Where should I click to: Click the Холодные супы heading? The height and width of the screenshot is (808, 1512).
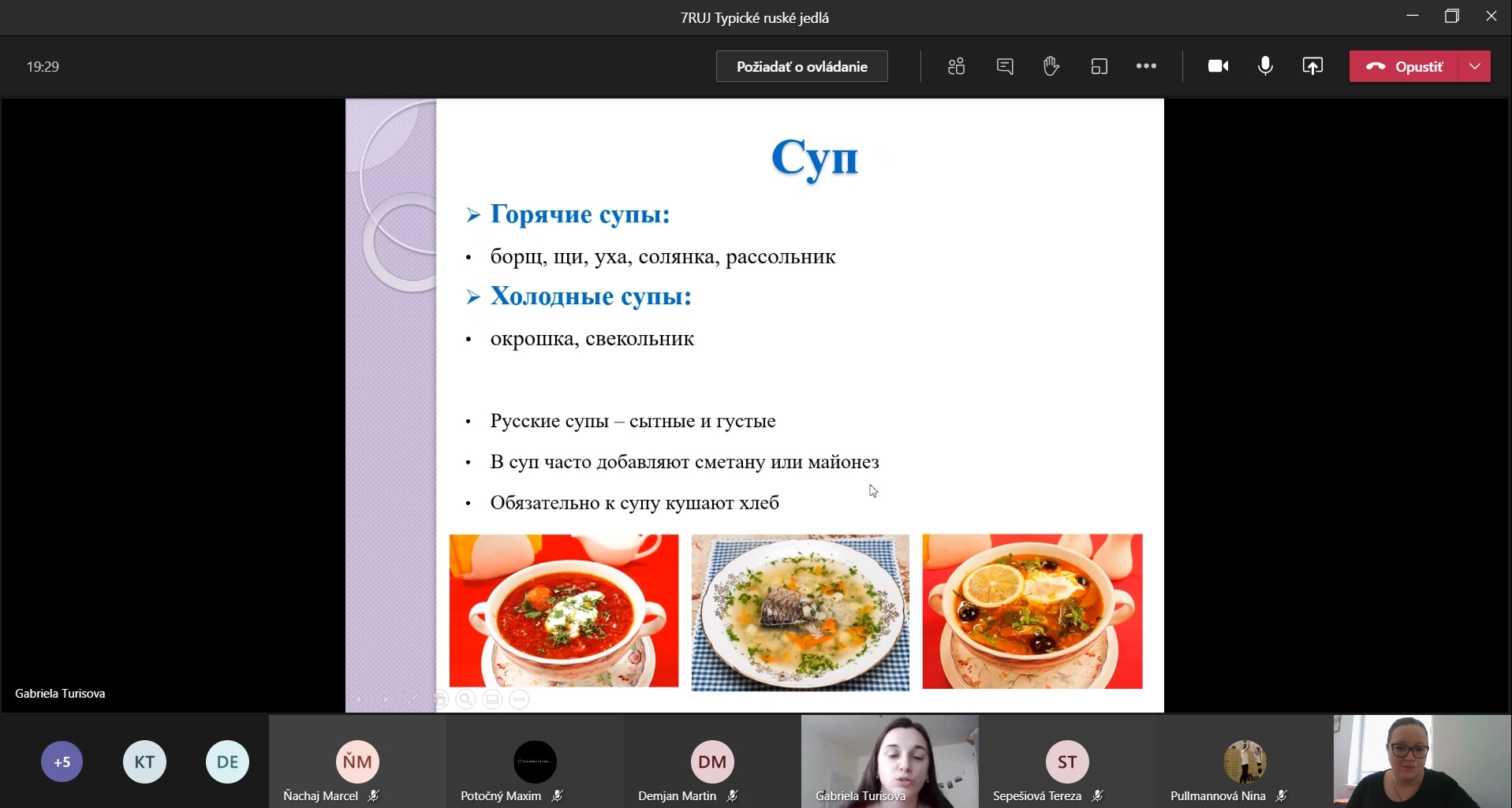(591, 296)
